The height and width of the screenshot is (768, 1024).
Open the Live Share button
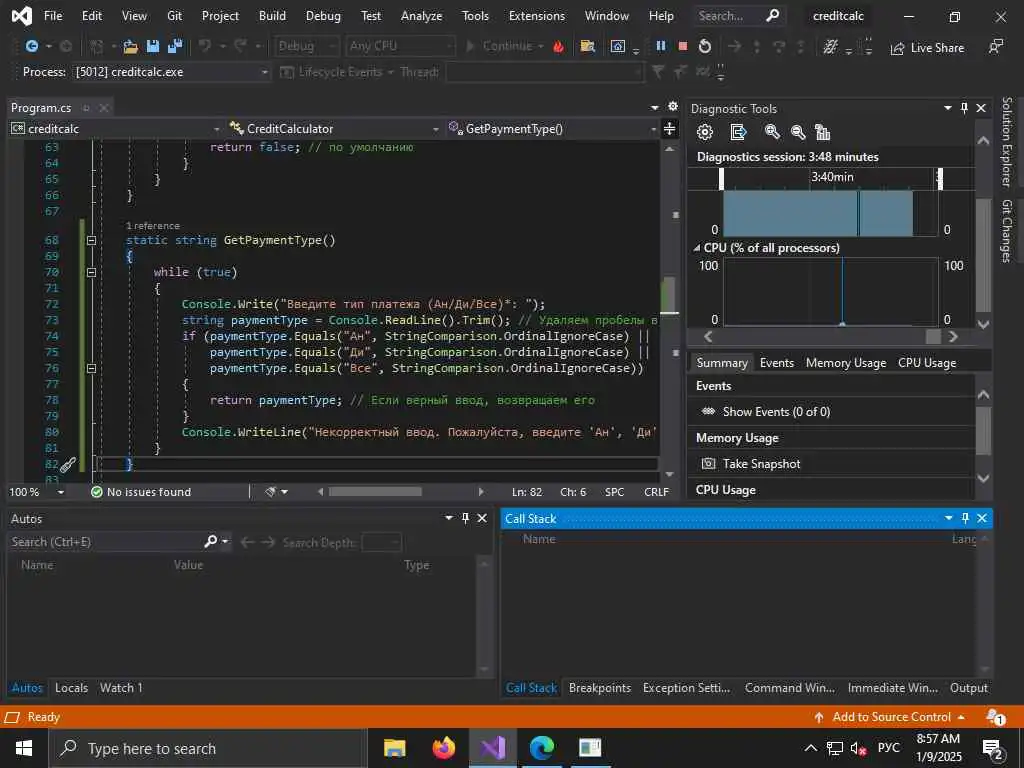click(x=927, y=48)
